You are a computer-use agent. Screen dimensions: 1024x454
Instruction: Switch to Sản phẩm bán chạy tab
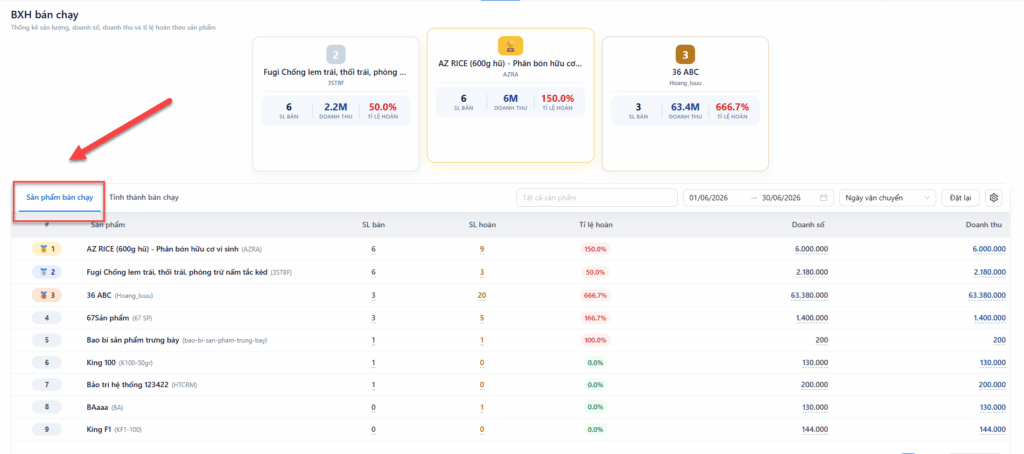59,197
